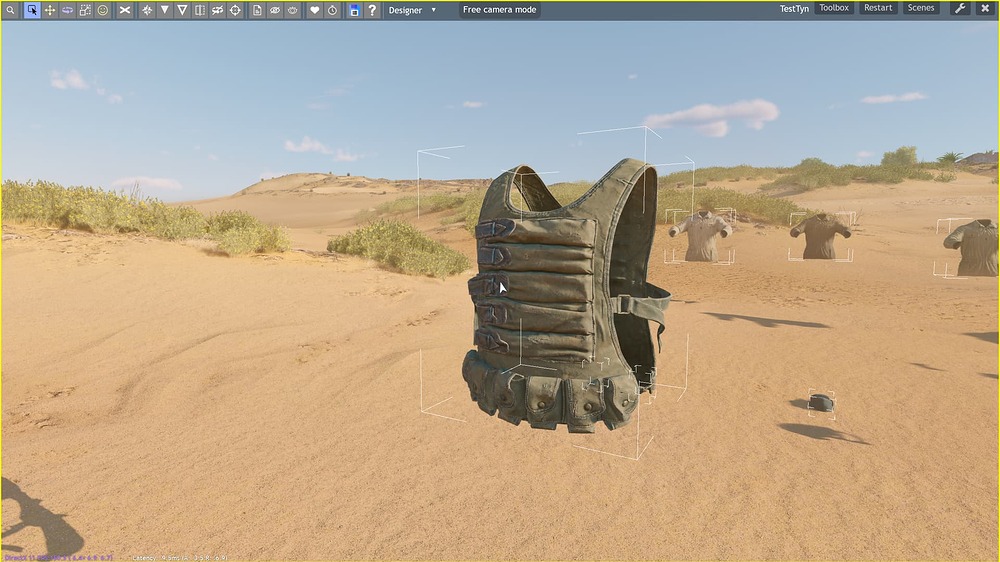
Task: Click the Free camera mode button
Action: [x=499, y=10]
